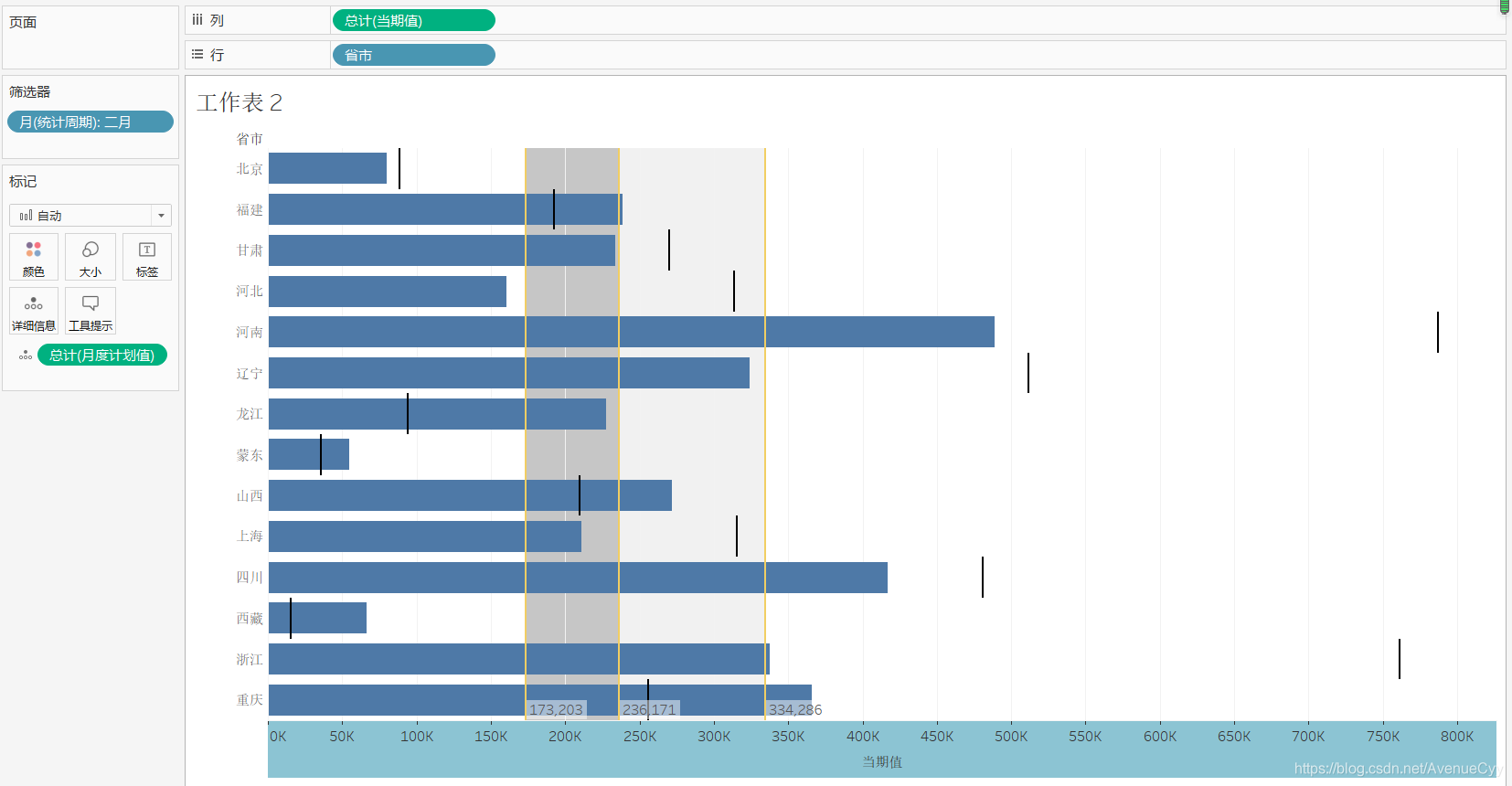Click the 重庆 row label
Viewport: 1512px width, 786px height.
coord(250,700)
